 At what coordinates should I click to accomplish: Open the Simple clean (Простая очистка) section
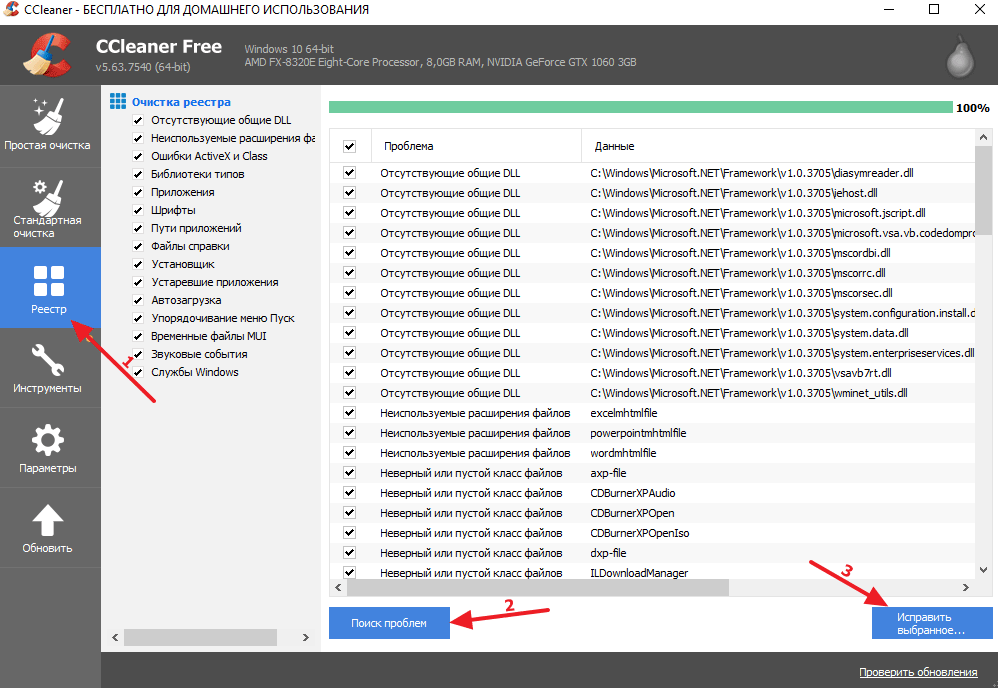(48, 126)
